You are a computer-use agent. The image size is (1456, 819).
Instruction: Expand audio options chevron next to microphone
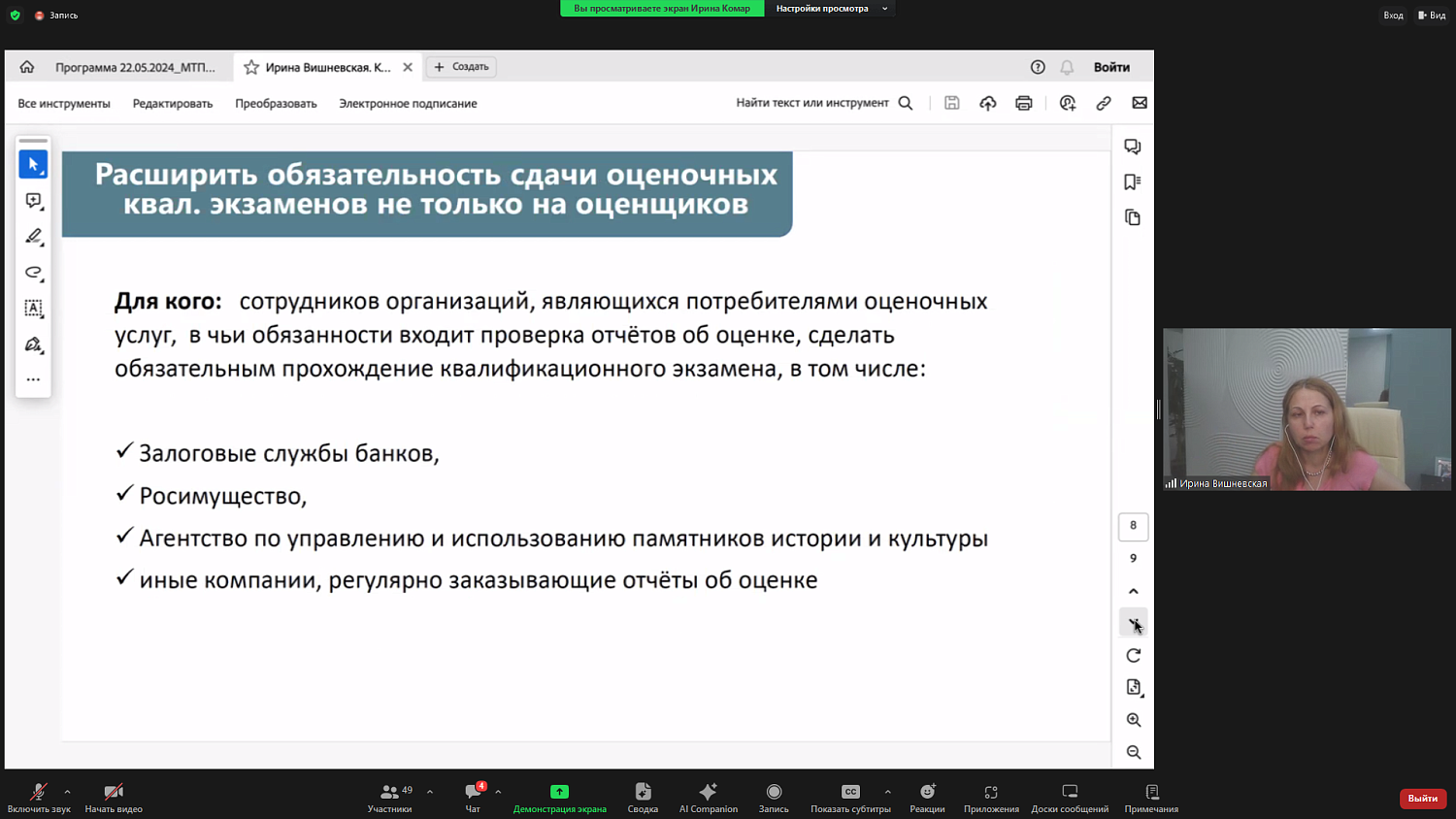[66, 791]
